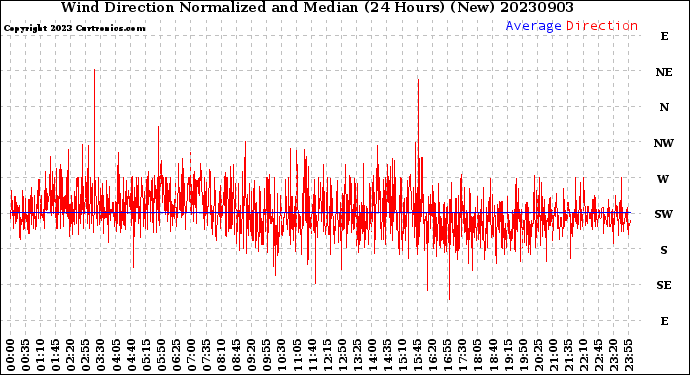The height and width of the screenshot is (375, 690).
Task: Click the 23:55 time axis label
Action: [628, 355]
